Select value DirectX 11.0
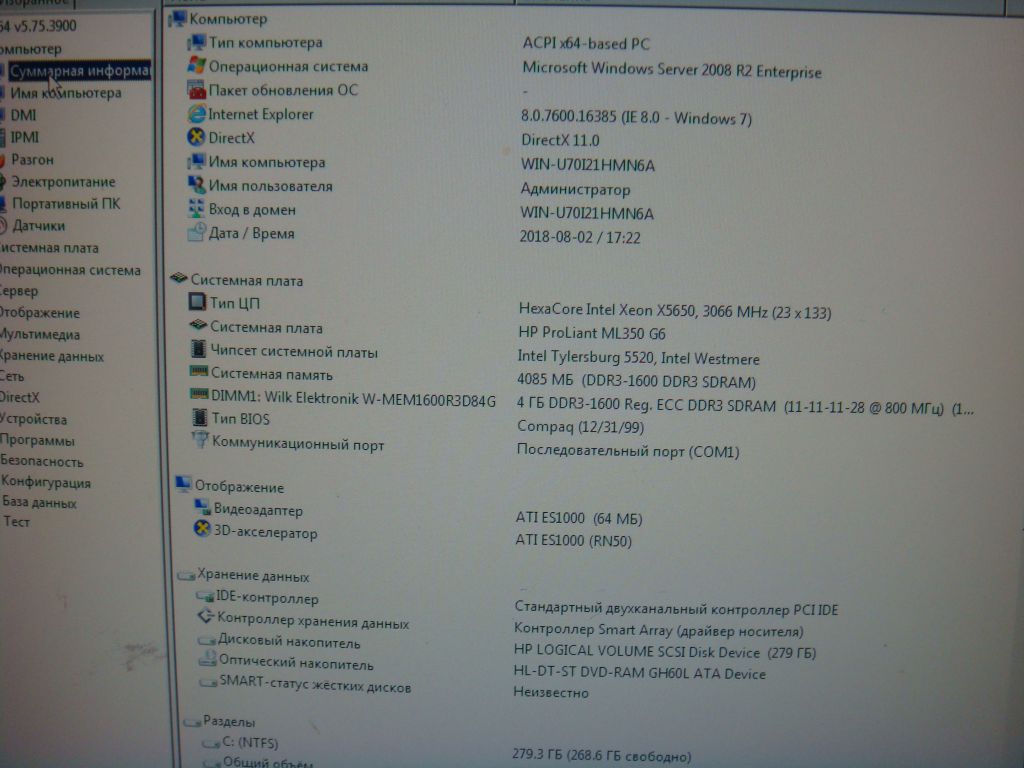 click(x=560, y=140)
